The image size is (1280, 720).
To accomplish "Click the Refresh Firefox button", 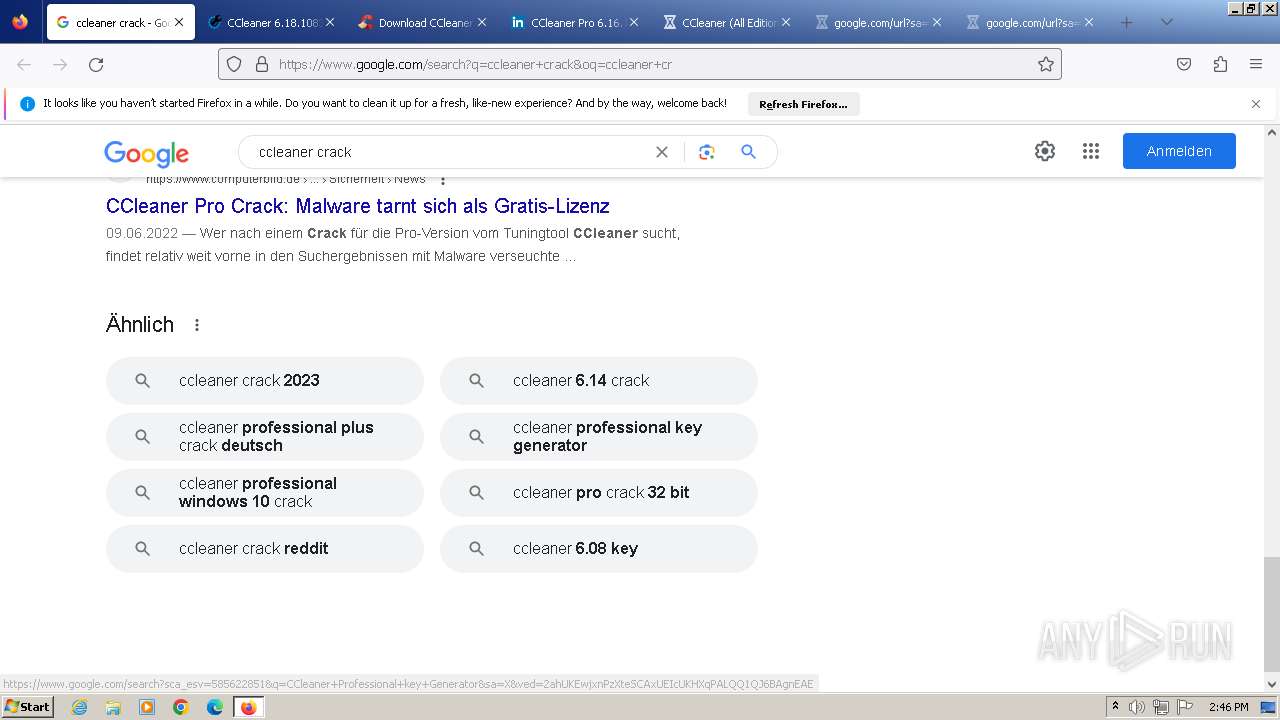I will pos(803,104).
